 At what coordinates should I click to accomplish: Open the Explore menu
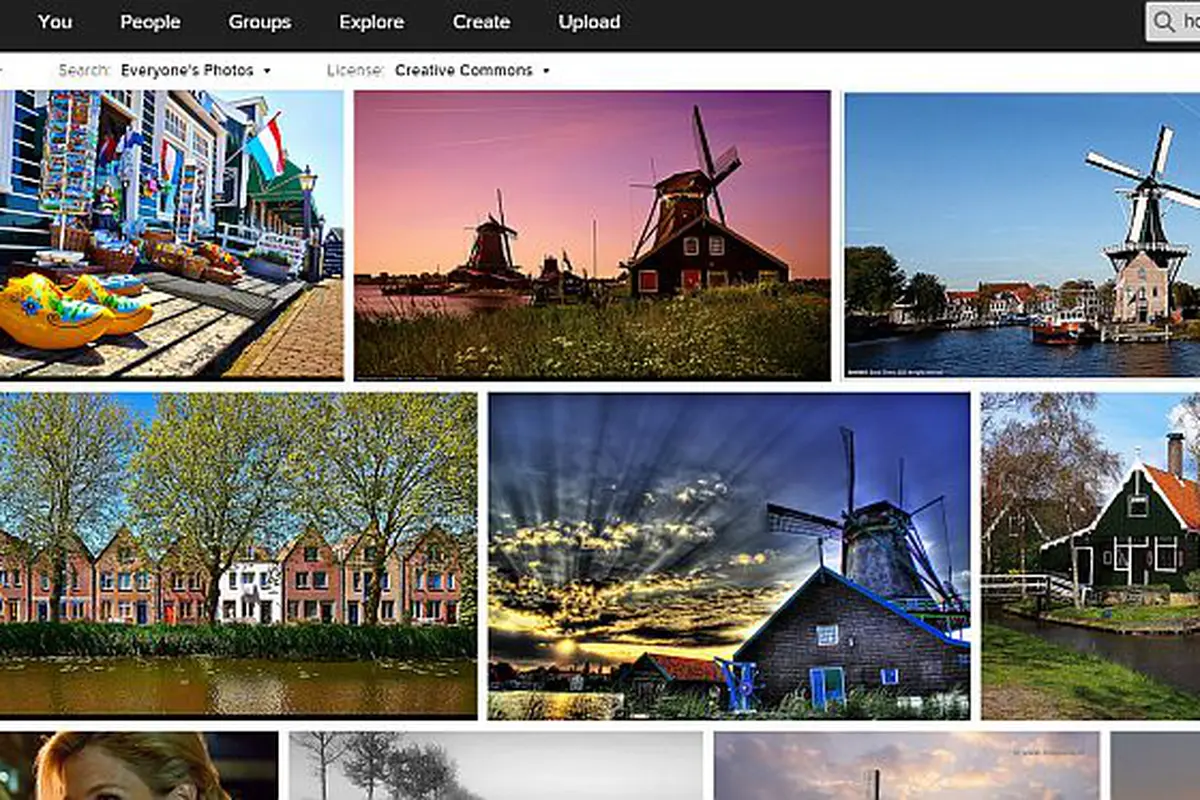(372, 22)
